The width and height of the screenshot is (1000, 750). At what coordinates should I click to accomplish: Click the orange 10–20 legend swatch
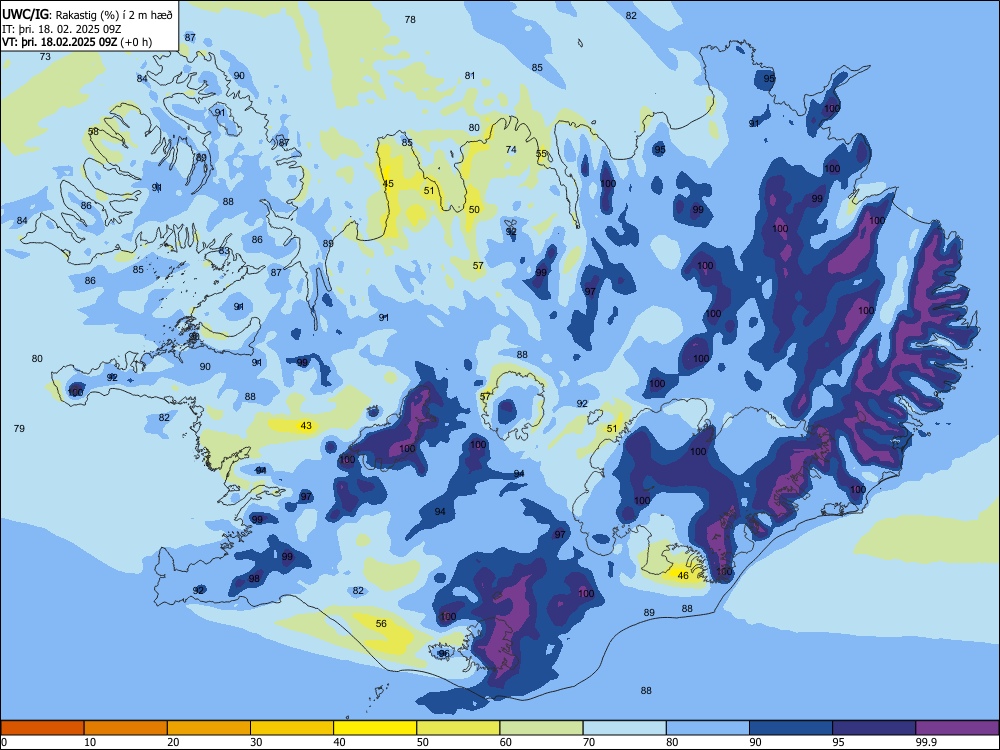[x=126, y=728]
